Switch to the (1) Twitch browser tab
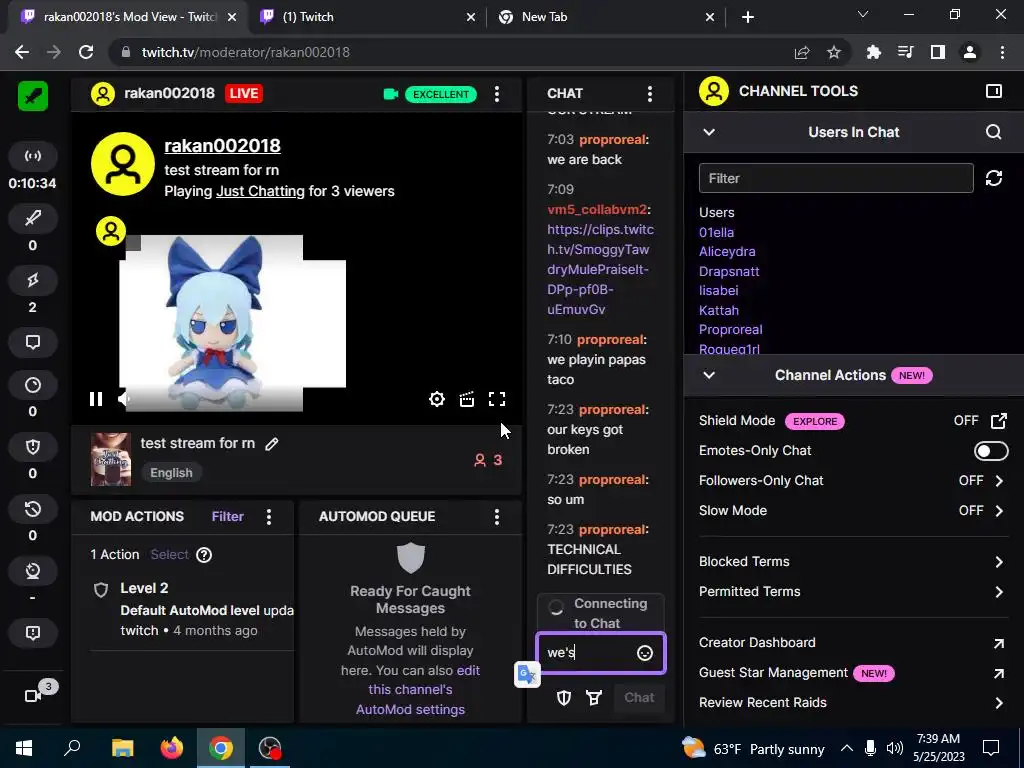1024x768 pixels. point(366,17)
